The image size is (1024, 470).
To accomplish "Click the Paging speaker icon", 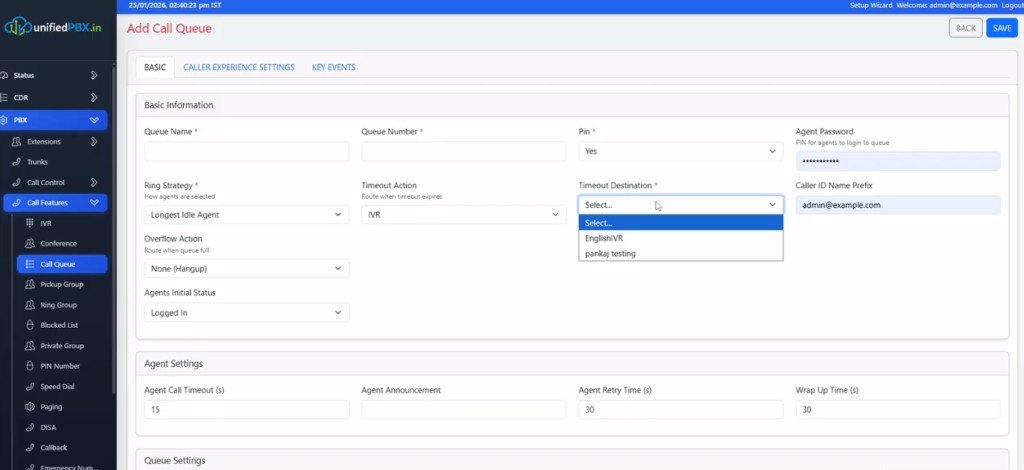I will [29, 407].
